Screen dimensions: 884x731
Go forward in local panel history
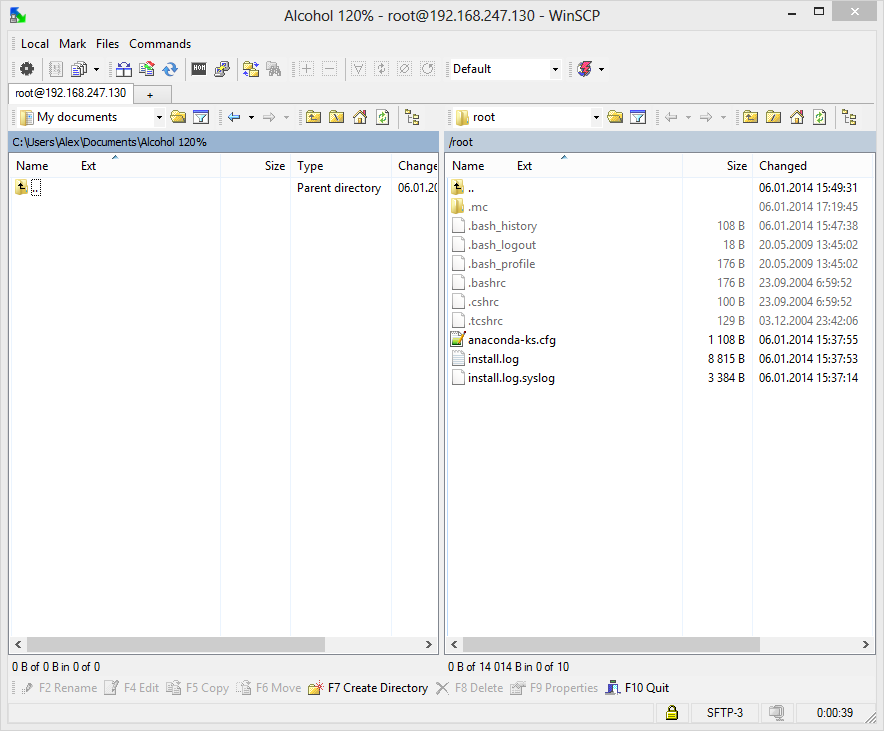tap(269, 117)
